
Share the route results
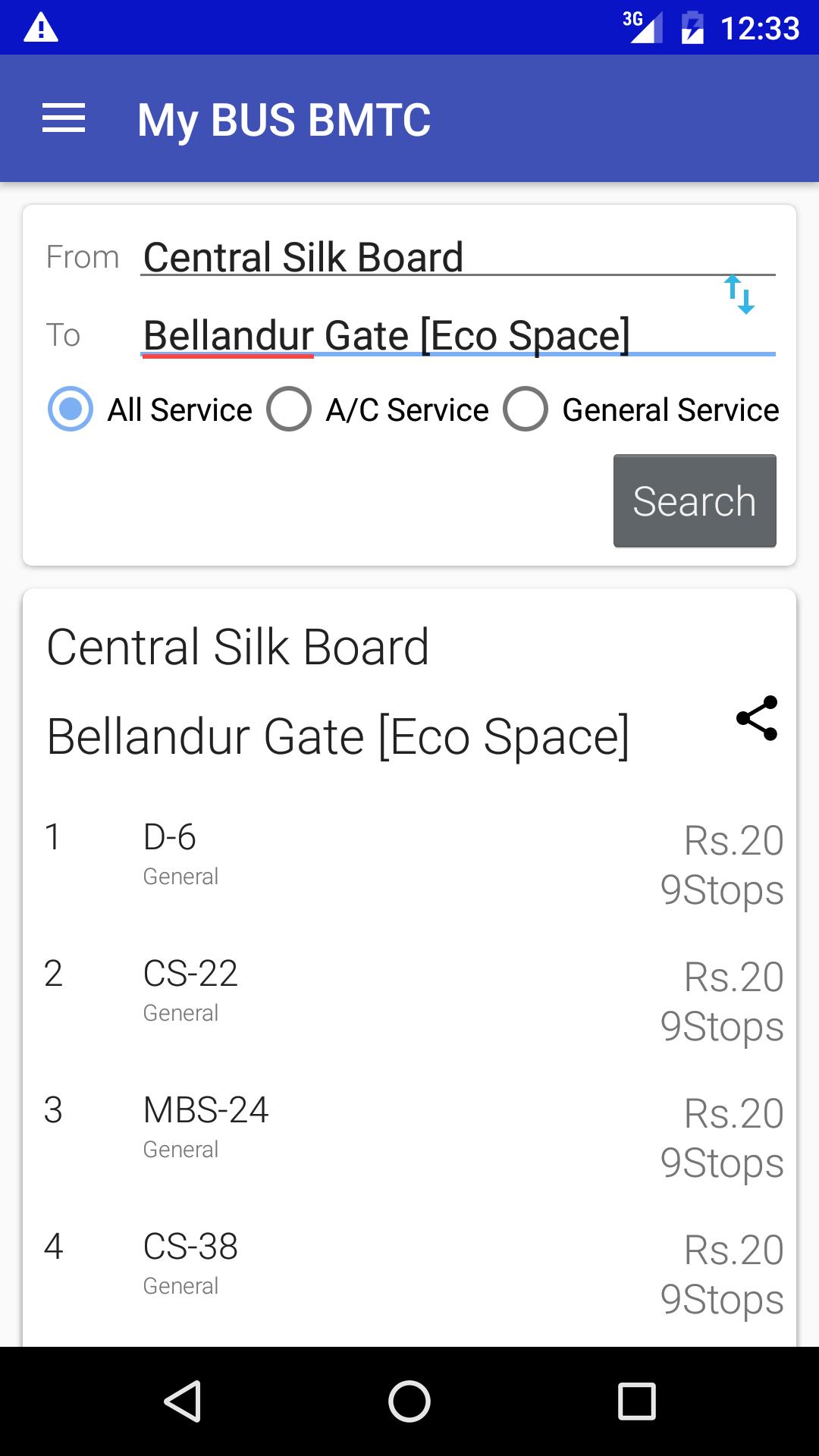[x=757, y=717]
